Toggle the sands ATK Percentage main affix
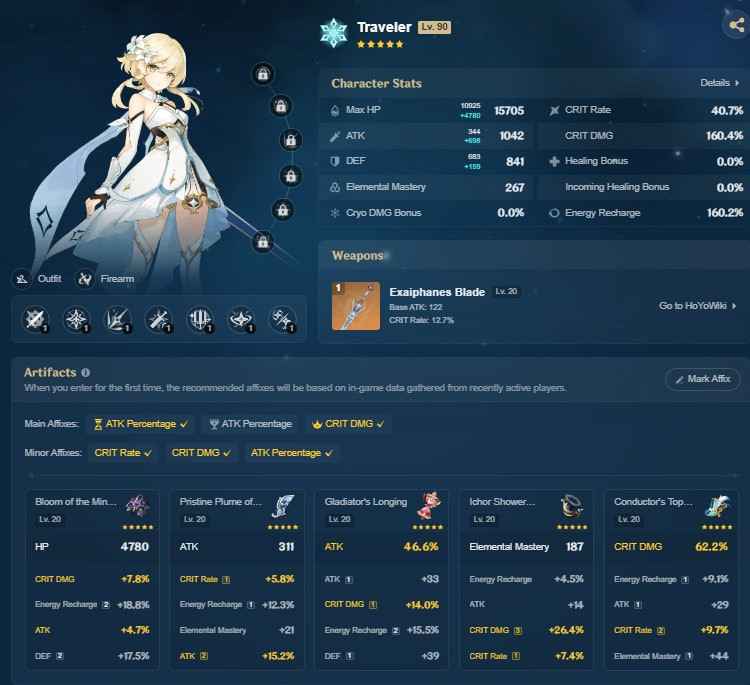Screen dimensions: 750x685 pos(141,424)
